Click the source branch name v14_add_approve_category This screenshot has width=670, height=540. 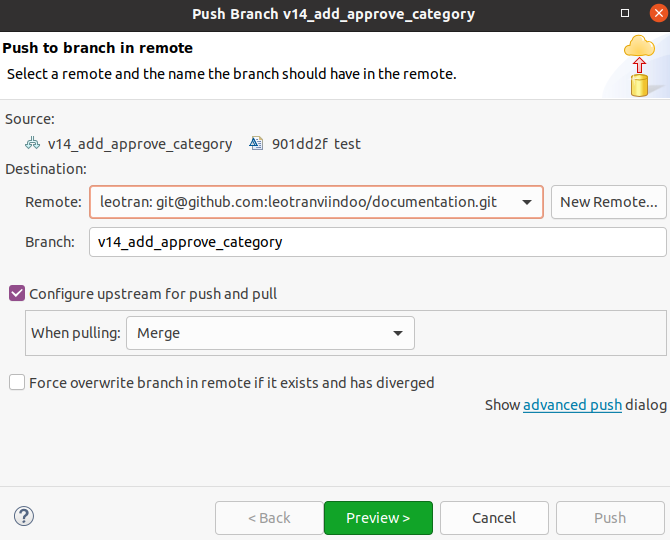[140, 144]
